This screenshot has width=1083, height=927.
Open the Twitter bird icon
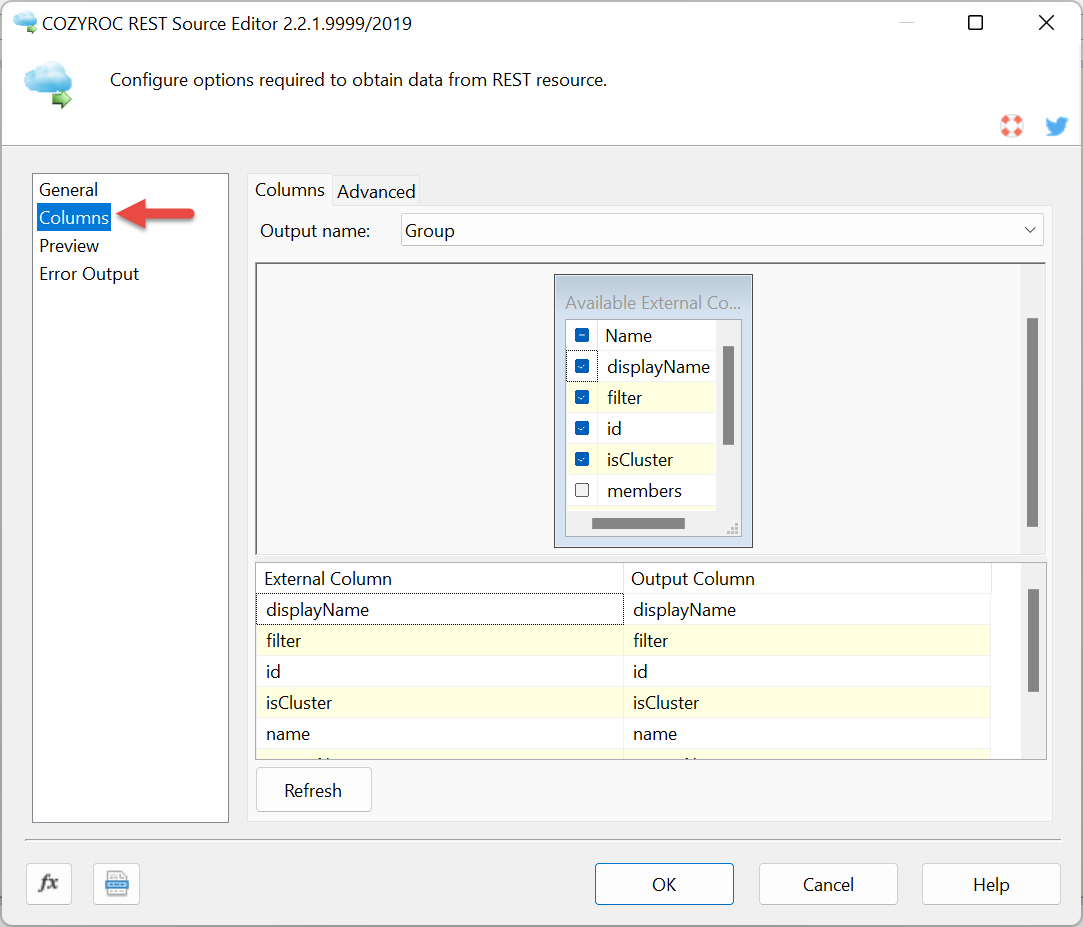[1055, 126]
